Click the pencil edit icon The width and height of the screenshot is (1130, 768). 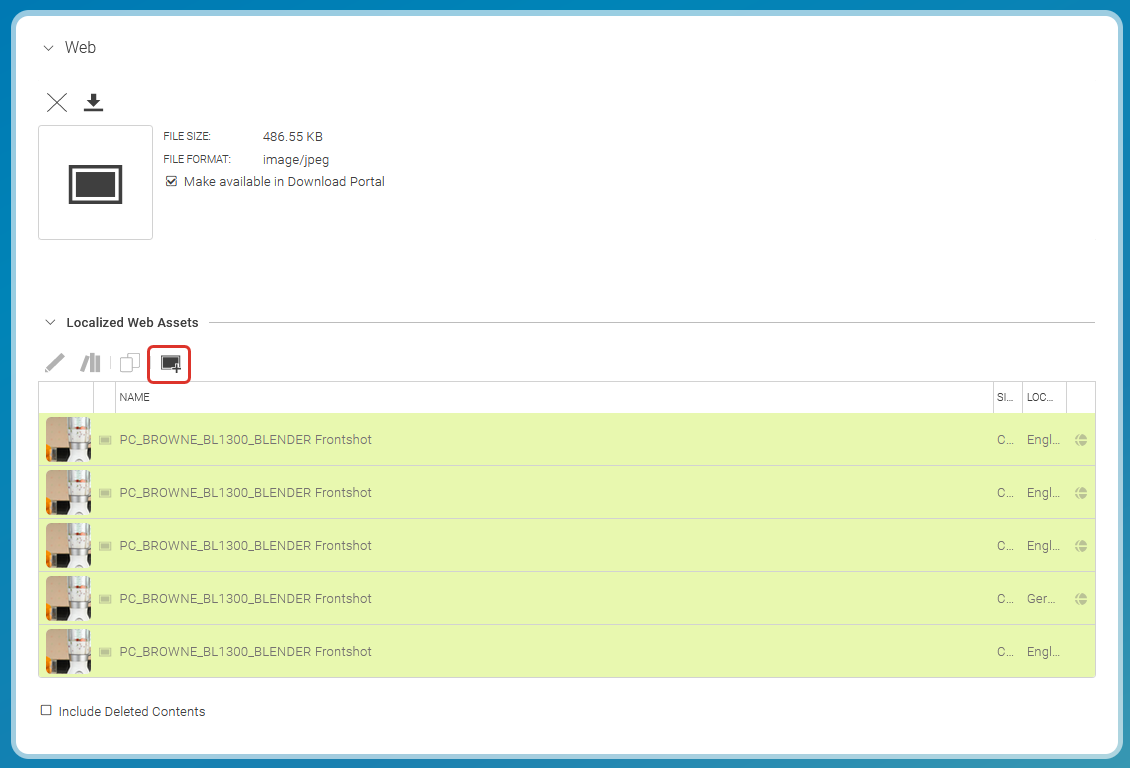click(x=55, y=363)
